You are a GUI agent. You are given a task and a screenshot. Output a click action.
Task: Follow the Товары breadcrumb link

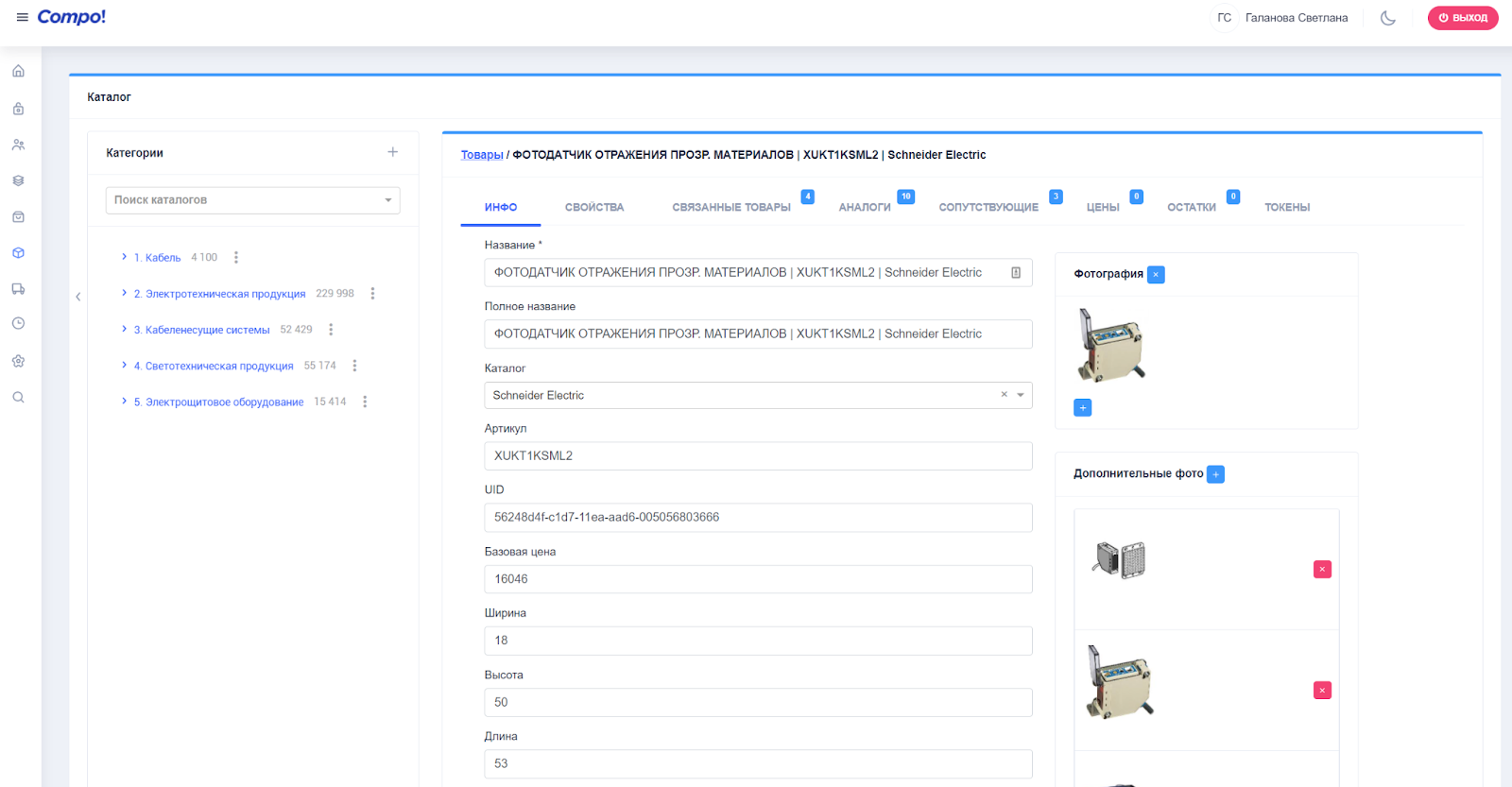482,155
